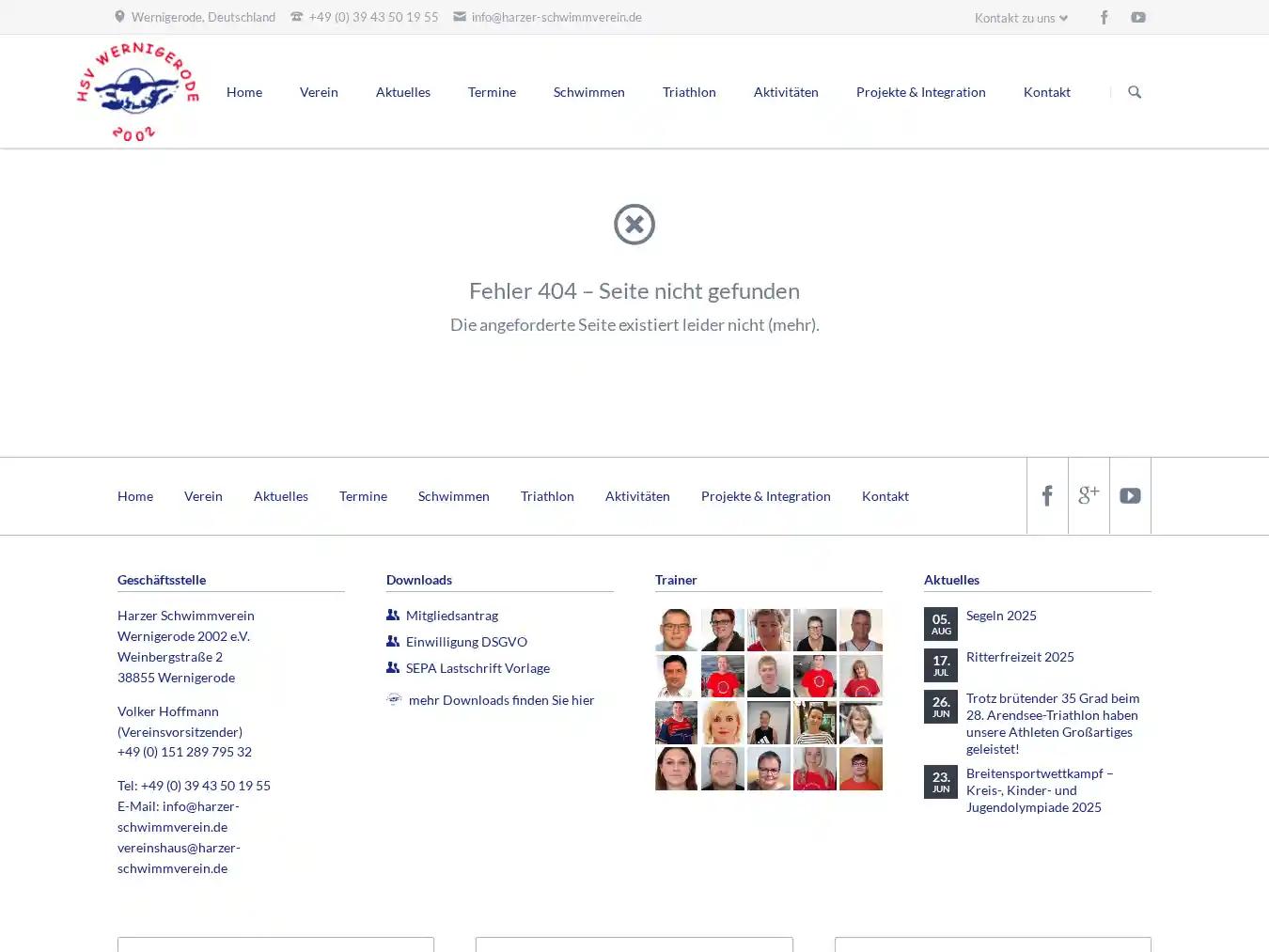Download the 'Mitgliedsantrag' document
The height and width of the screenshot is (952, 1269).
[452, 615]
